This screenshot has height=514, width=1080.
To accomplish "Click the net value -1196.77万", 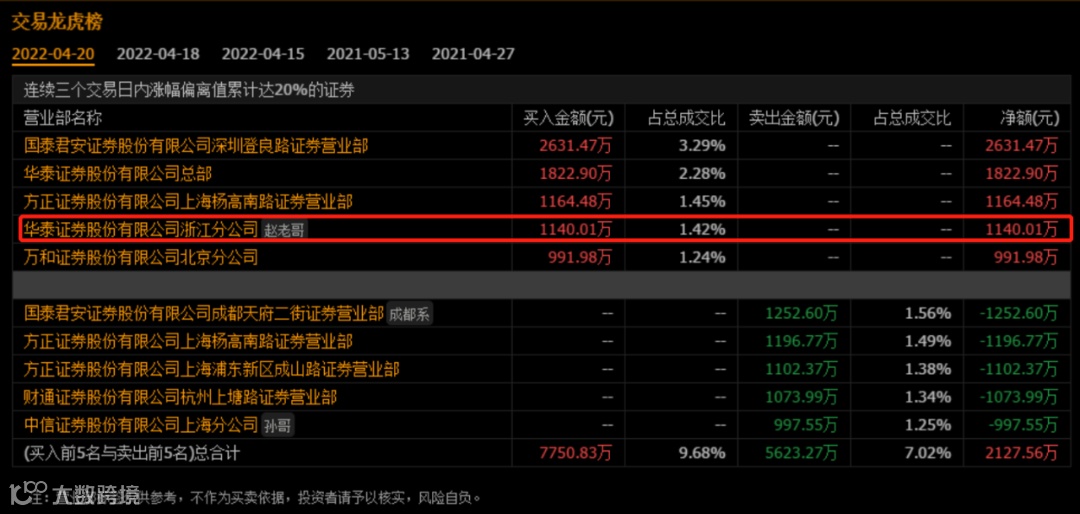I will tap(1019, 342).
